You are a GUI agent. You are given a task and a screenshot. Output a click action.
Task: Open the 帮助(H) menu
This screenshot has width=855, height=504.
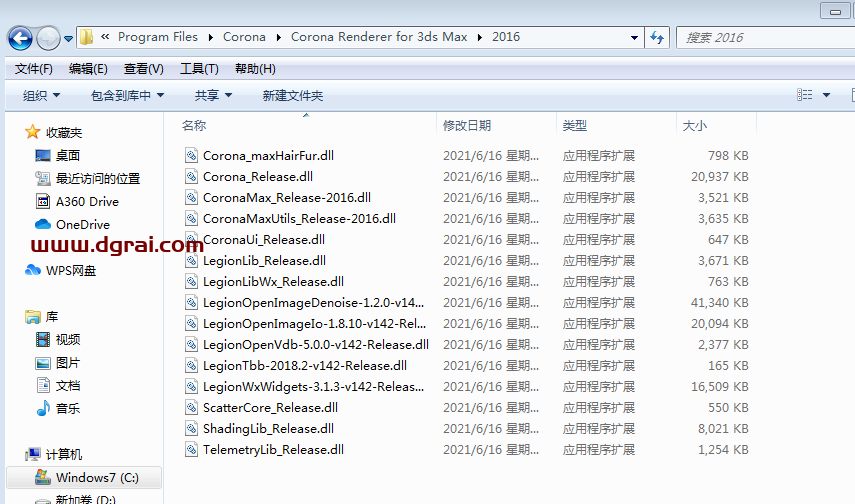pos(255,69)
